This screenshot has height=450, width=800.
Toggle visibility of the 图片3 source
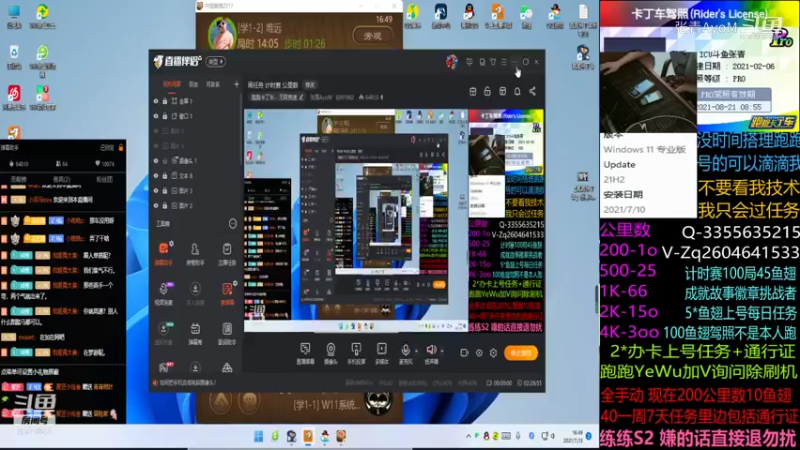point(156,191)
